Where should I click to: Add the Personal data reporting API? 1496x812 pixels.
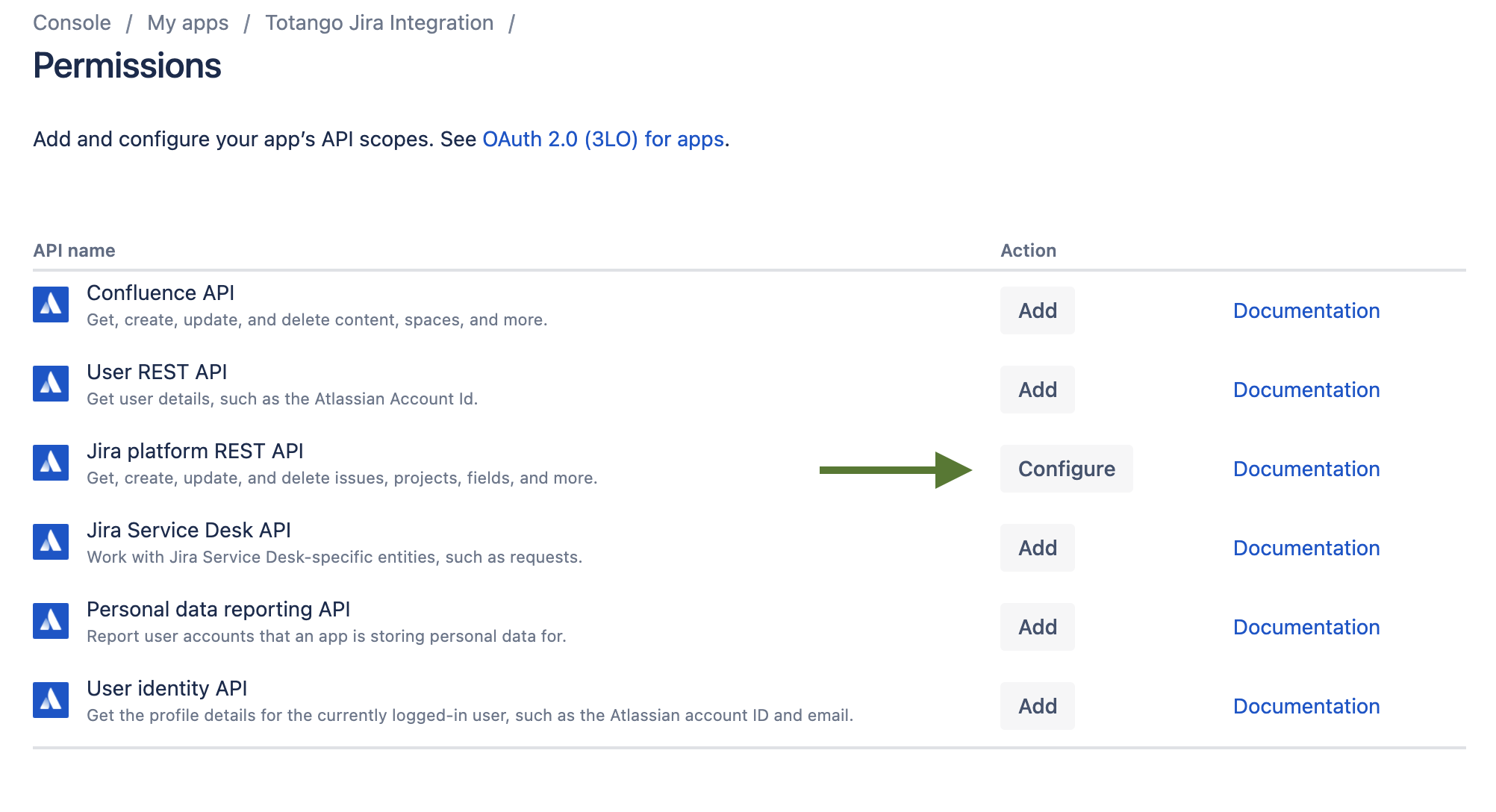1038,627
